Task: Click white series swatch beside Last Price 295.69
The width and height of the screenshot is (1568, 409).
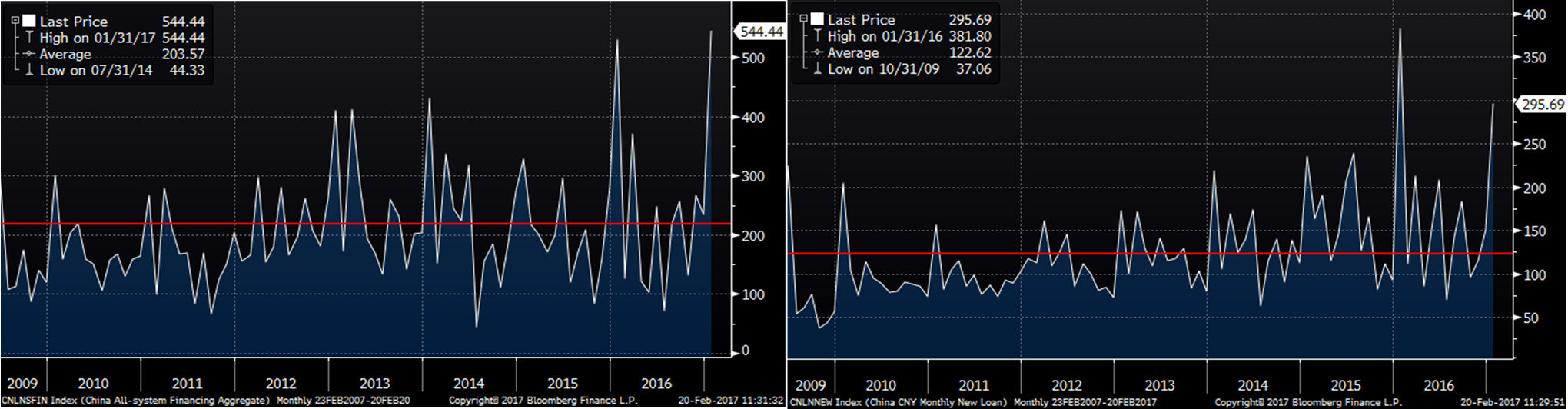Action: (817, 19)
